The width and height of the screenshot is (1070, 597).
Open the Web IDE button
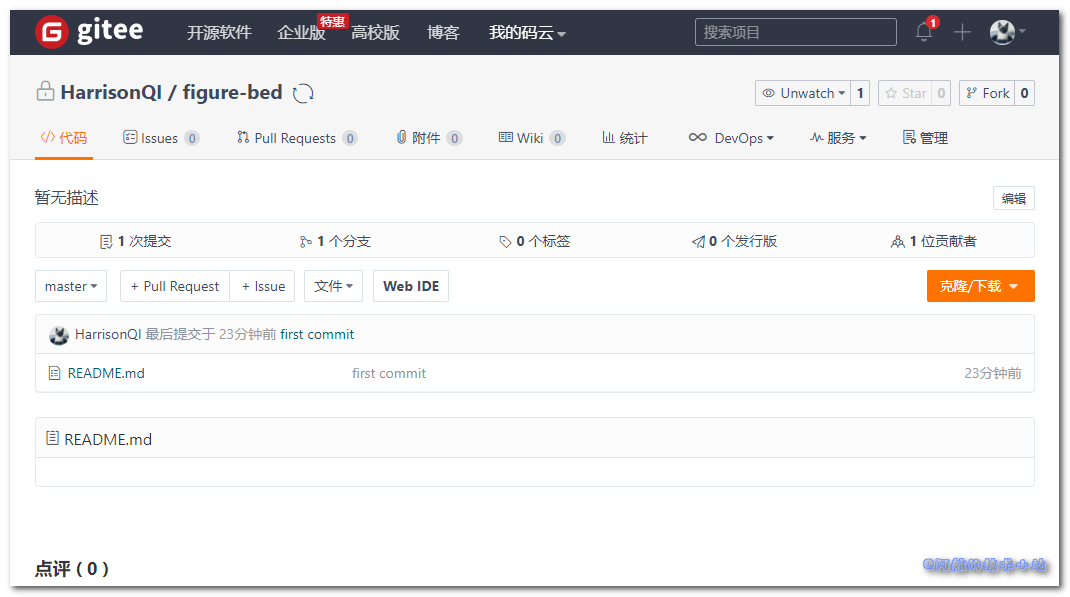point(411,286)
